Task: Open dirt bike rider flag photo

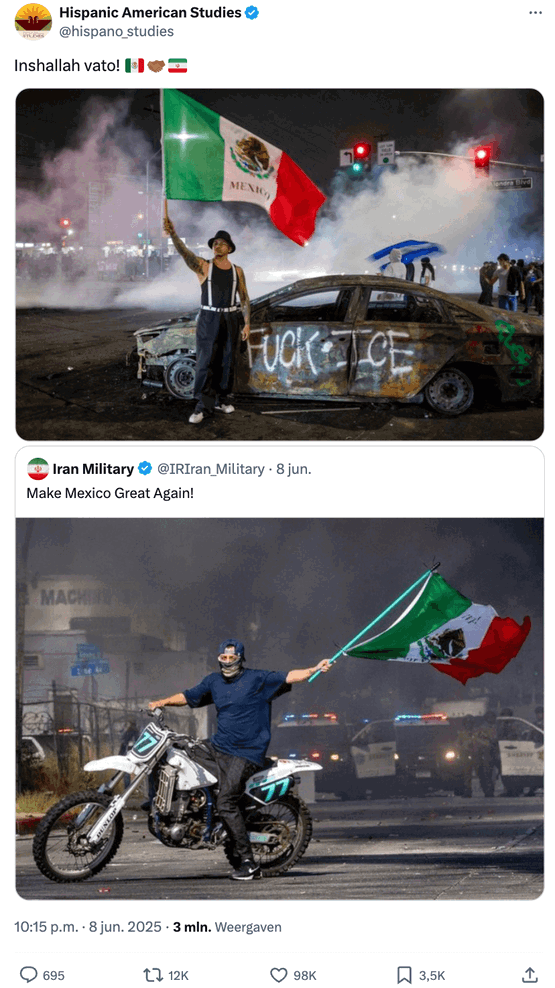Action: pyautogui.click(x=279, y=708)
